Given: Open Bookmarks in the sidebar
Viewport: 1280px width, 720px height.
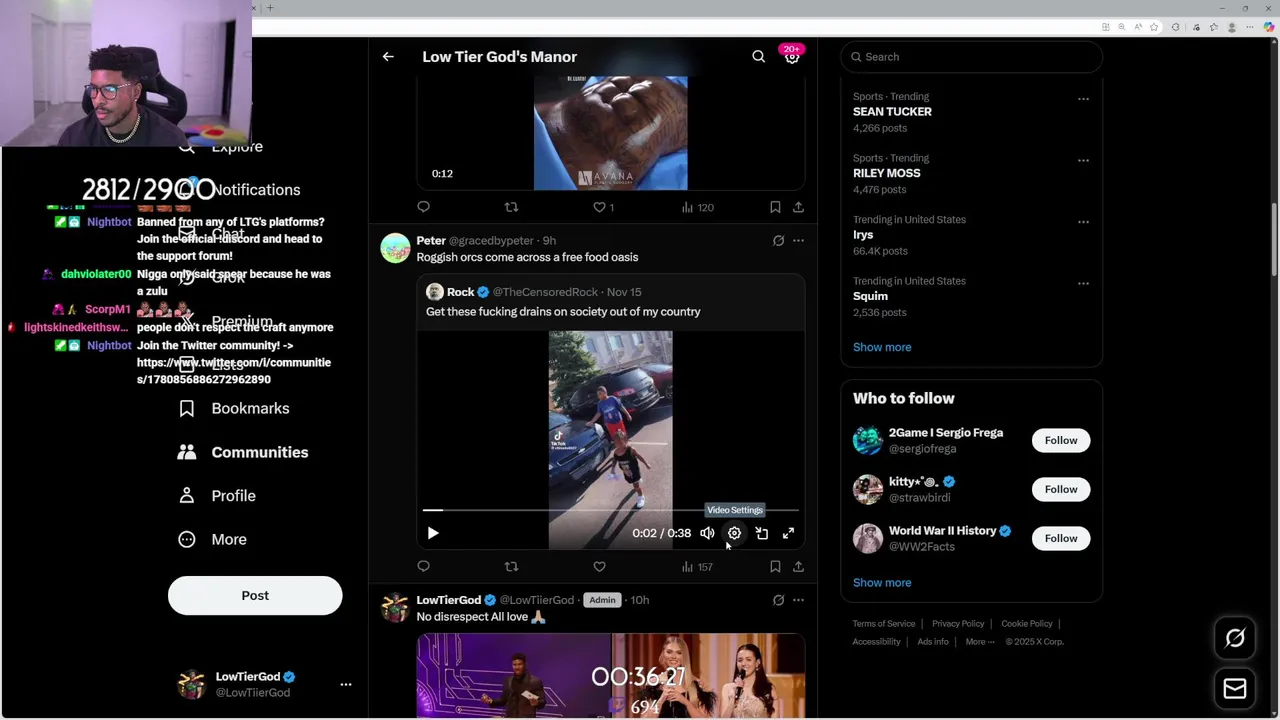Looking at the screenshot, I should pos(234,408).
